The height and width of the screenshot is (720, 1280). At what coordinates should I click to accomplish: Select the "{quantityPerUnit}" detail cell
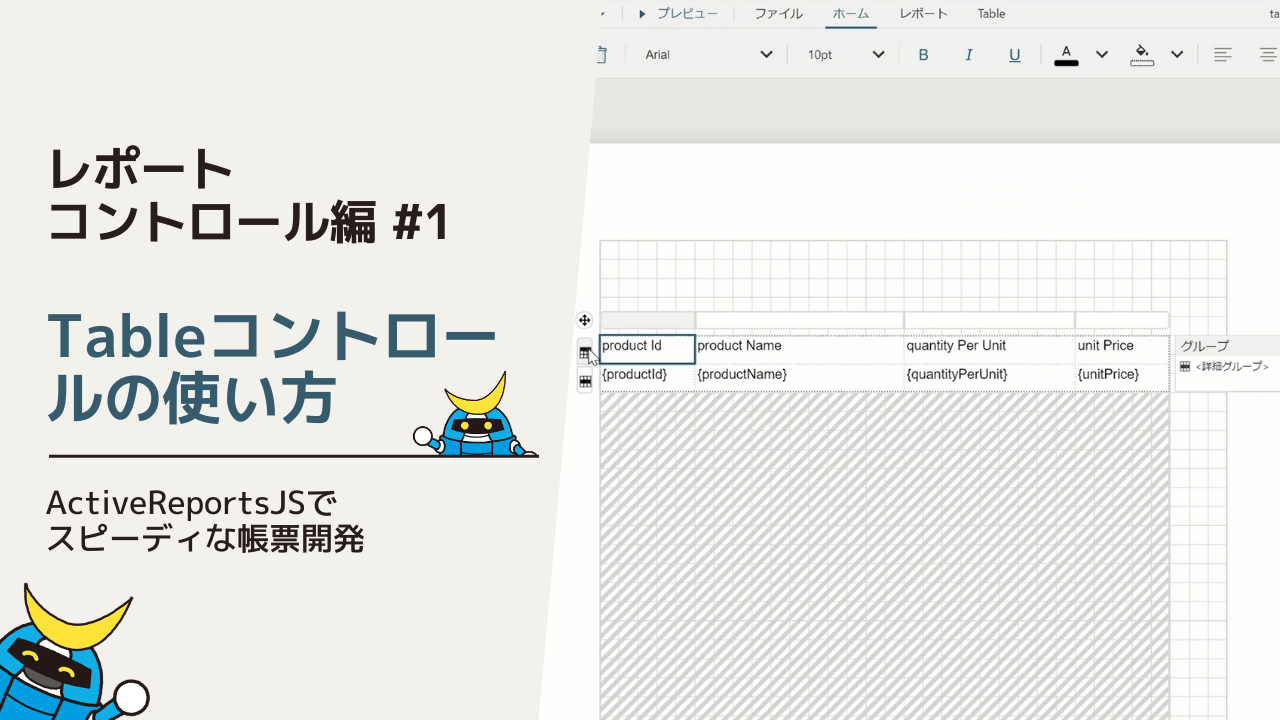coord(989,377)
